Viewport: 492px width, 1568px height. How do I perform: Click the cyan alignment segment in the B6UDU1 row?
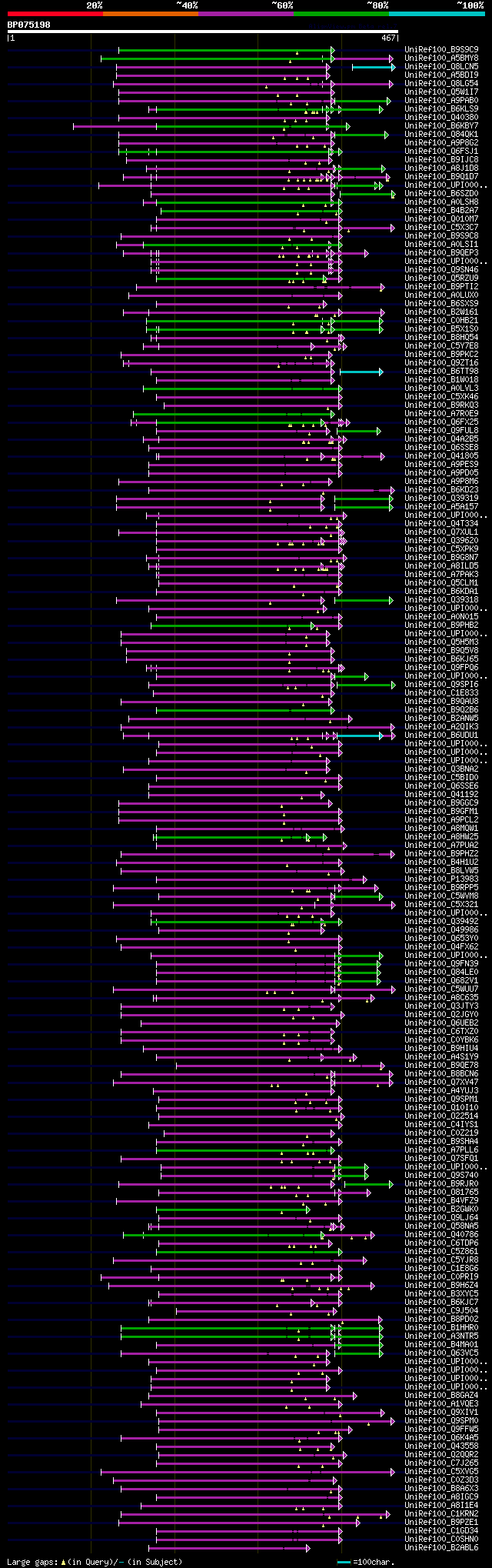[x=360, y=736]
